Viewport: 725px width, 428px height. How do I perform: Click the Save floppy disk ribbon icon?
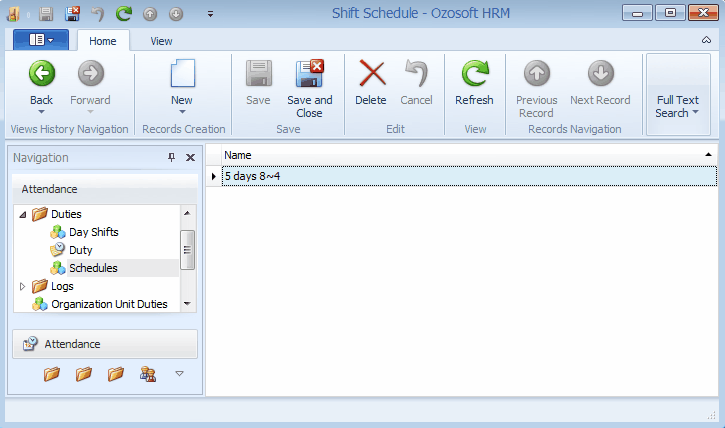click(x=258, y=73)
